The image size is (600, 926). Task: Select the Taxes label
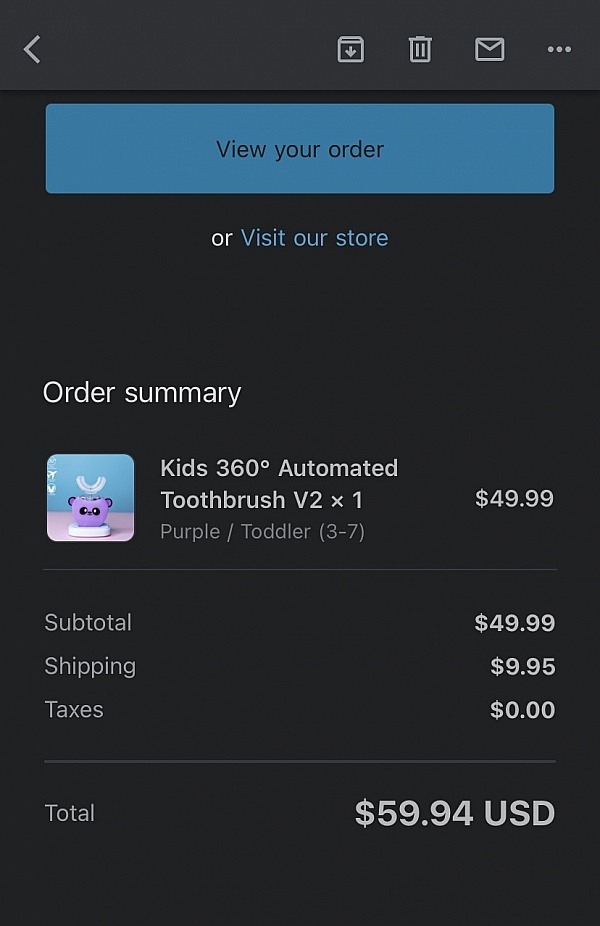click(74, 709)
